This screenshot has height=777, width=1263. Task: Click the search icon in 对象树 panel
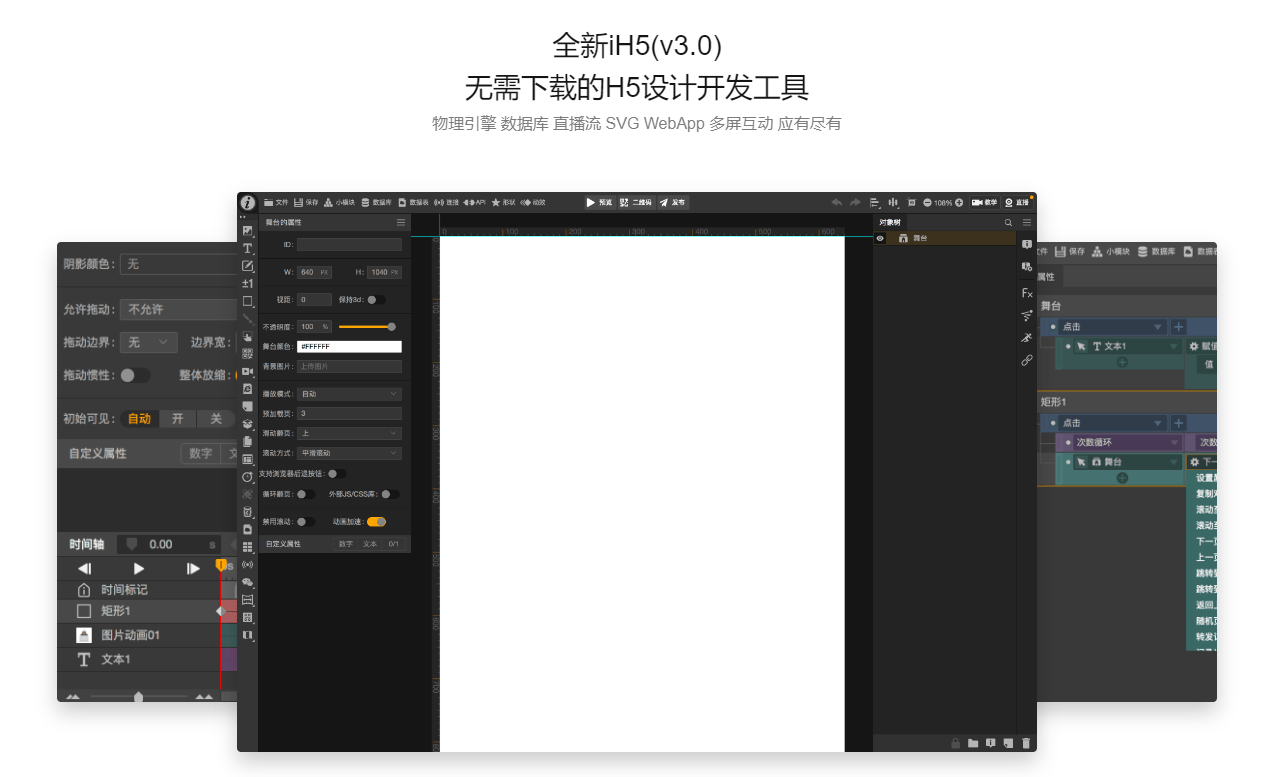click(x=1008, y=222)
